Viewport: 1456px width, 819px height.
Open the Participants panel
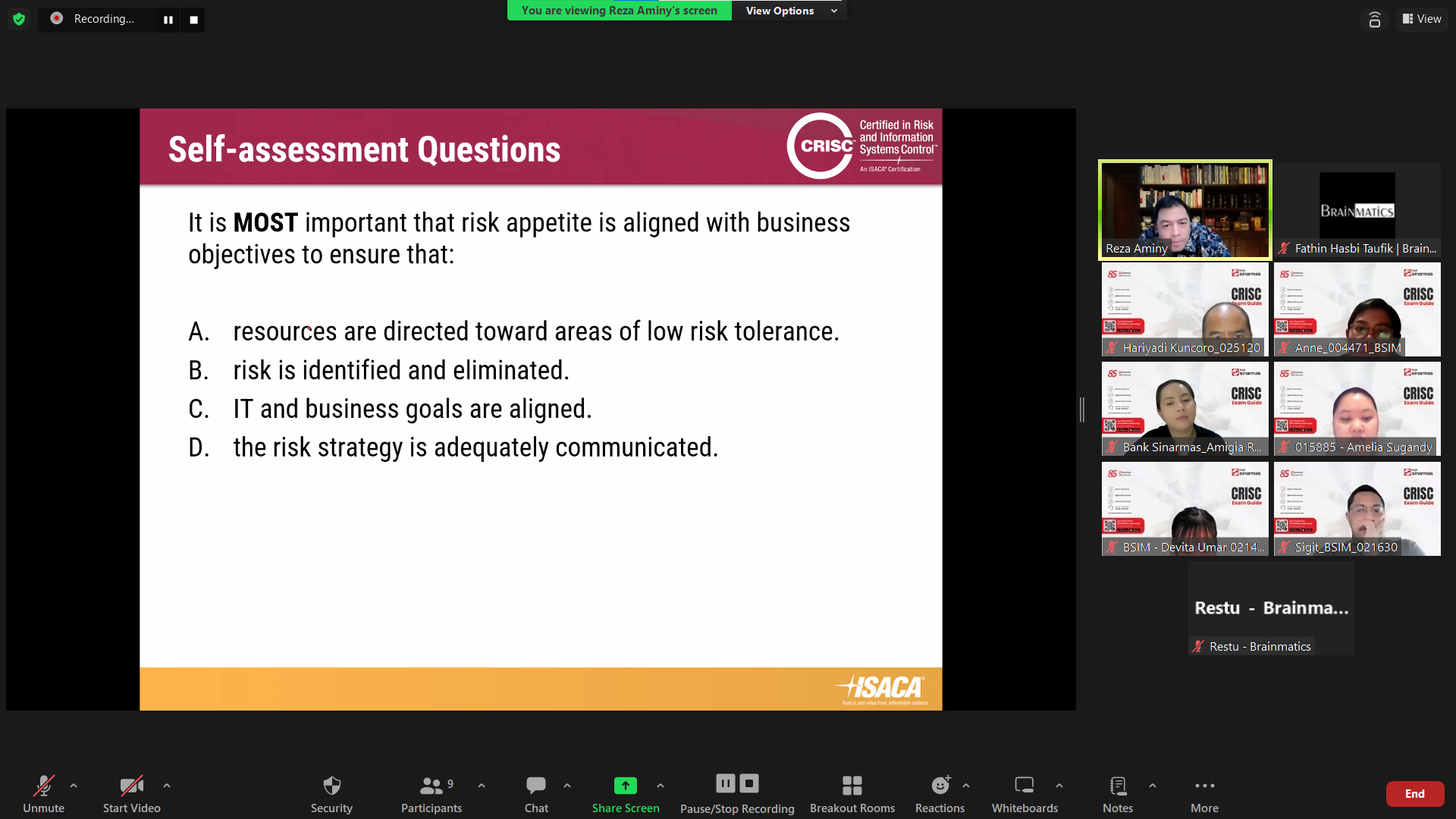tap(431, 792)
